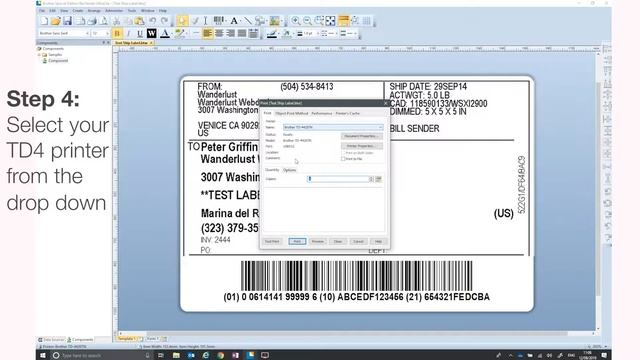Open the Tools menu
Viewport: 640px width, 360px height.
click(x=132, y=11)
